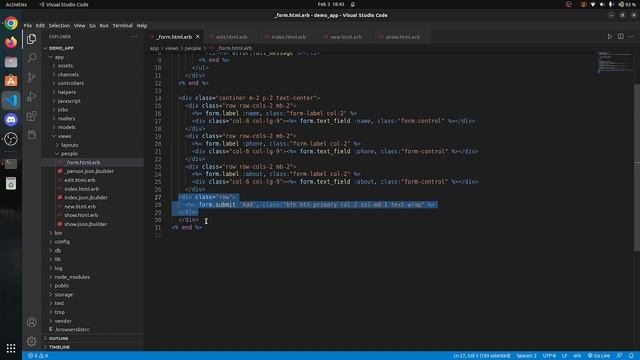Image resolution: width=640 pixels, height=360 pixels.
Task: Click the Run file play icon
Action: [610, 36]
